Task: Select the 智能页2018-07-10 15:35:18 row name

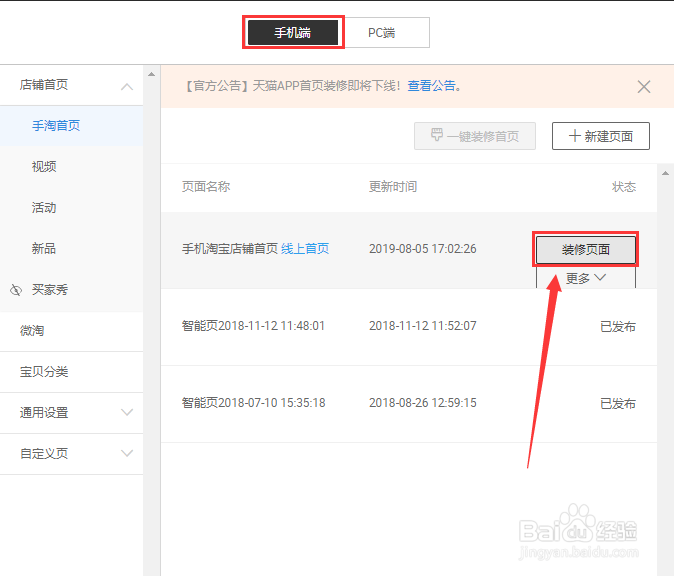Action: tap(253, 403)
